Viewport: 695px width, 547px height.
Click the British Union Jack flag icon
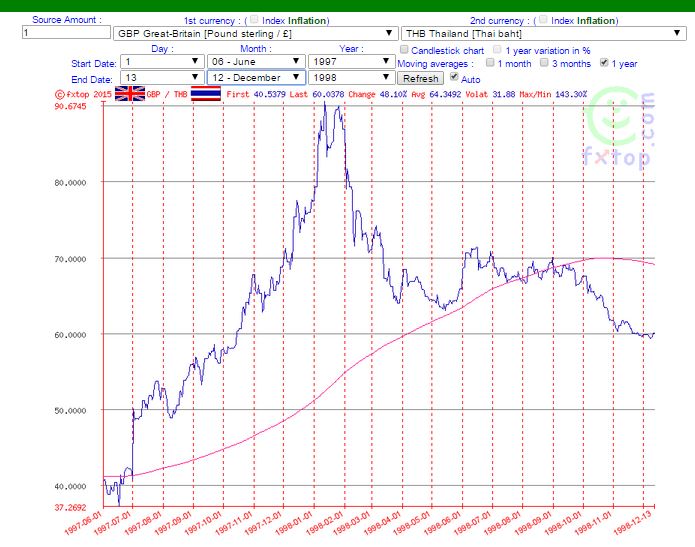pyautogui.click(x=130, y=94)
